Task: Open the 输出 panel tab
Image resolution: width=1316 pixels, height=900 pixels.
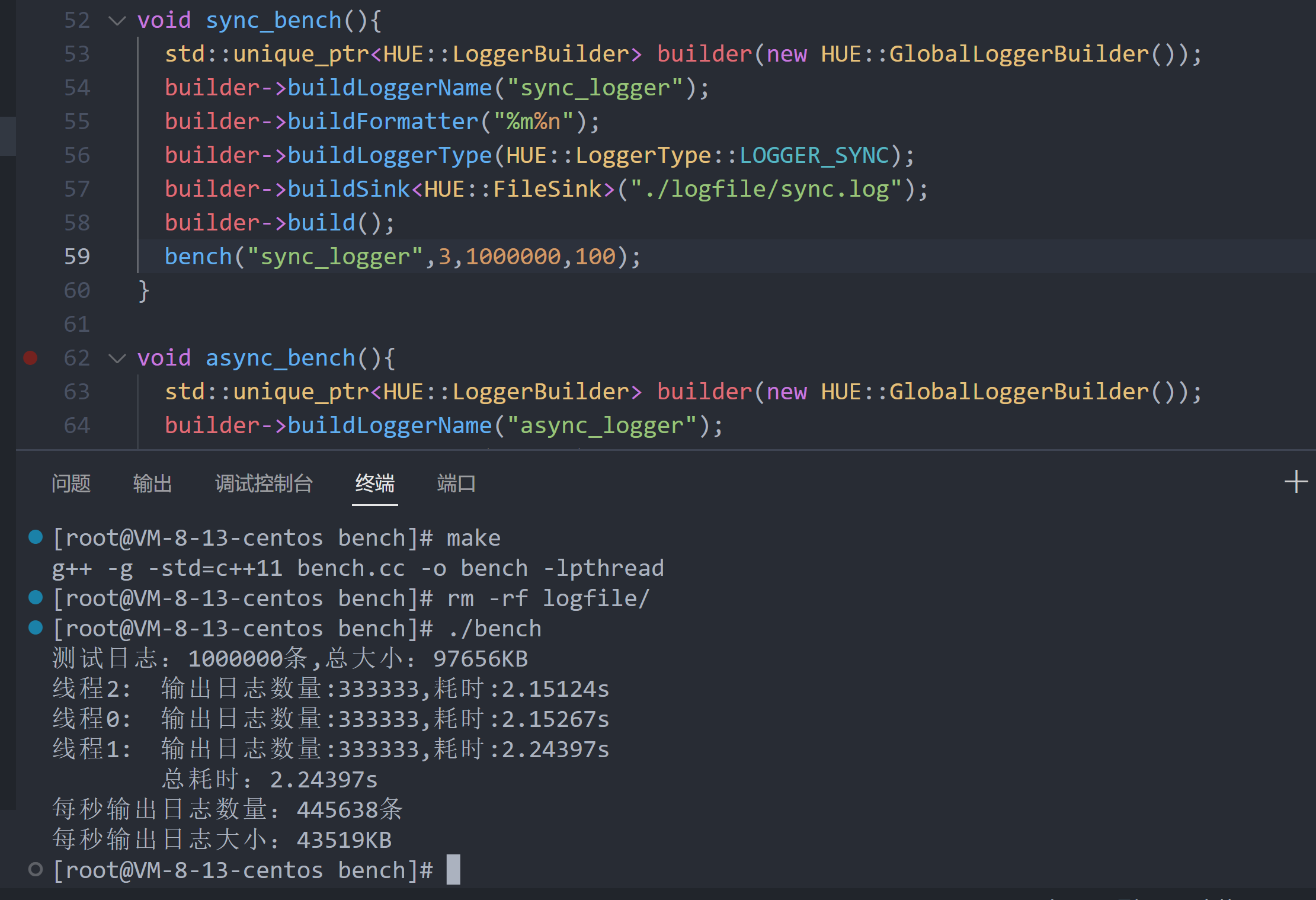Action: [152, 483]
